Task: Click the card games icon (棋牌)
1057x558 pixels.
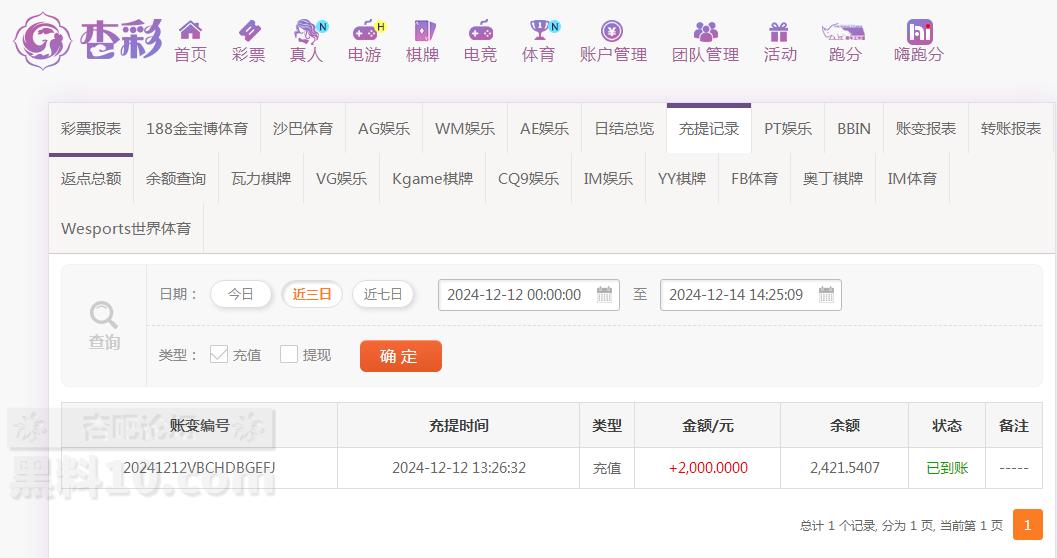Action: point(422,32)
